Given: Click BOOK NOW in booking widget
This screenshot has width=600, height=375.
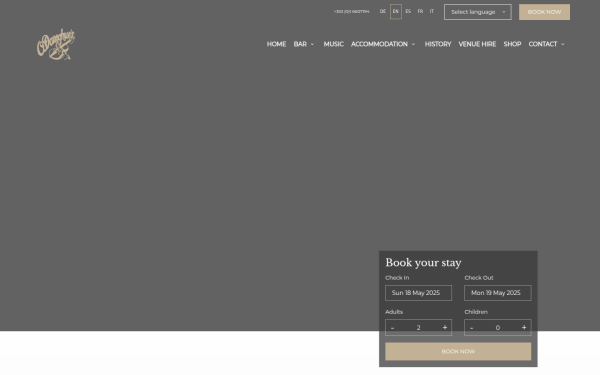Looking at the screenshot, I should (458, 351).
